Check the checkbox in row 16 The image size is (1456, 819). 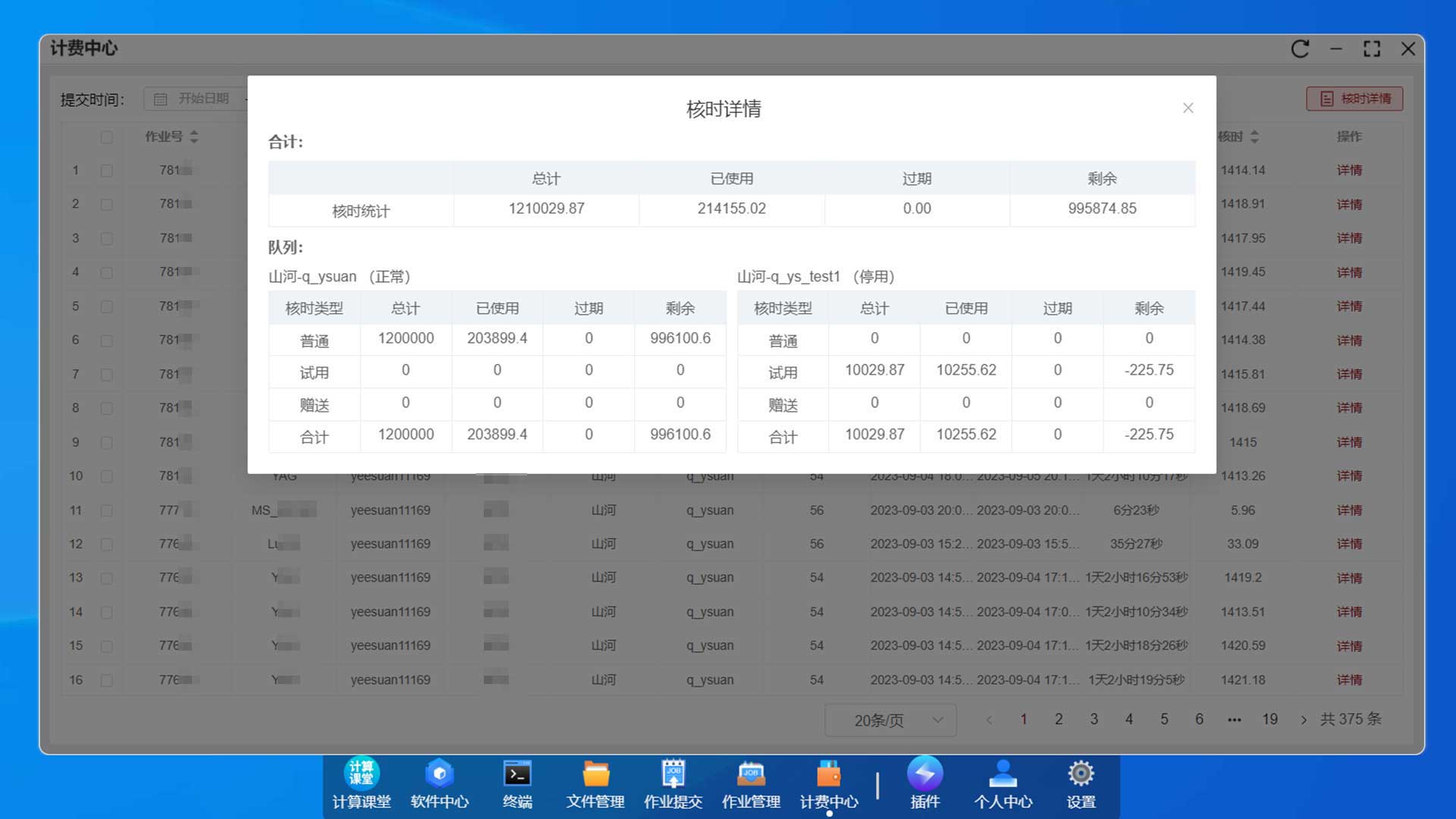[x=106, y=680]
